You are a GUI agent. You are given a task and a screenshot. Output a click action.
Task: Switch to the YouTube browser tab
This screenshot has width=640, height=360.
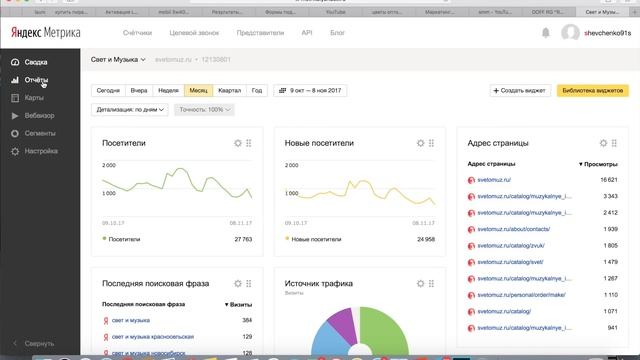336,12
